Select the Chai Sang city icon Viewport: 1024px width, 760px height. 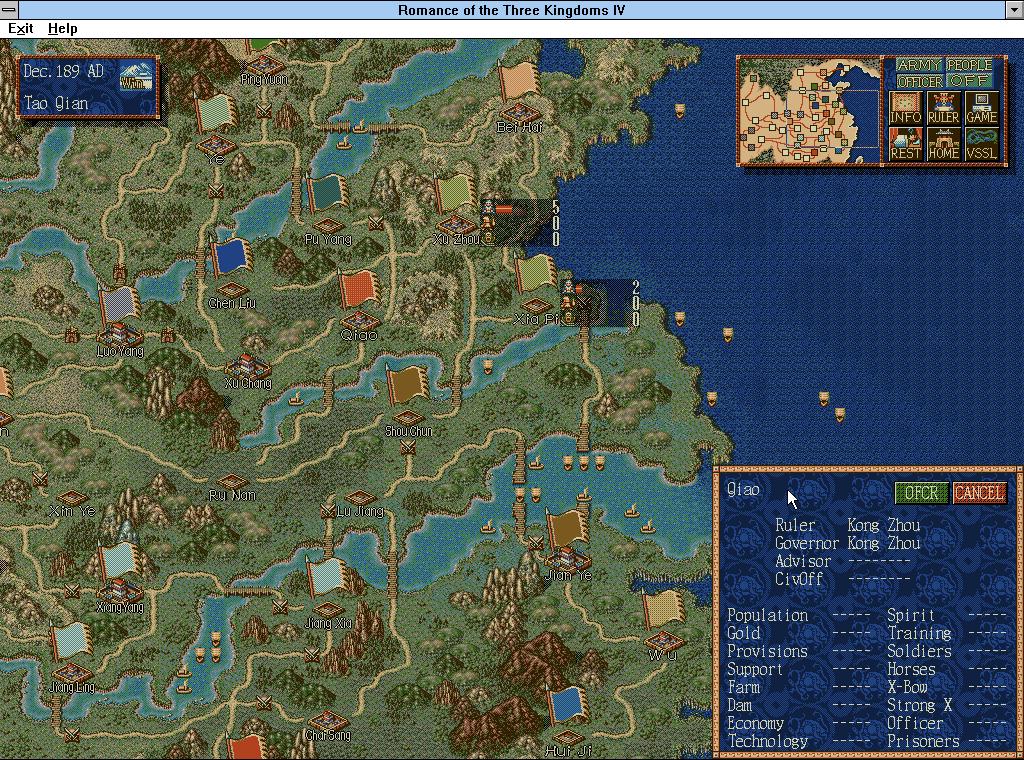click(328, 721)
